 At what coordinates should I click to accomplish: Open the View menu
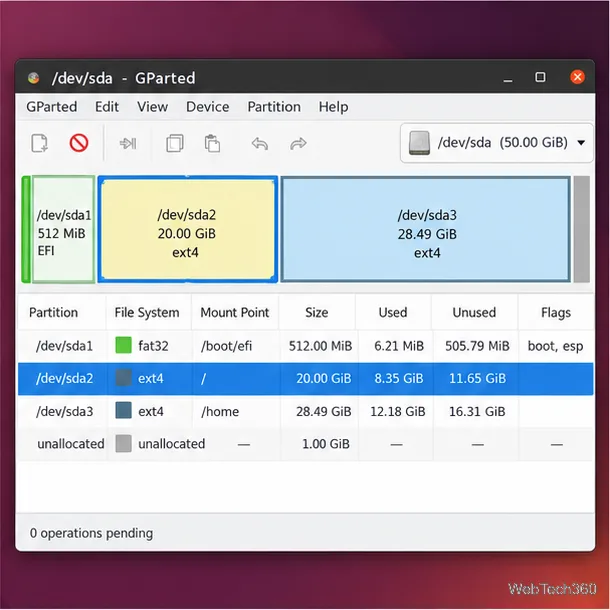coord(152,107)
